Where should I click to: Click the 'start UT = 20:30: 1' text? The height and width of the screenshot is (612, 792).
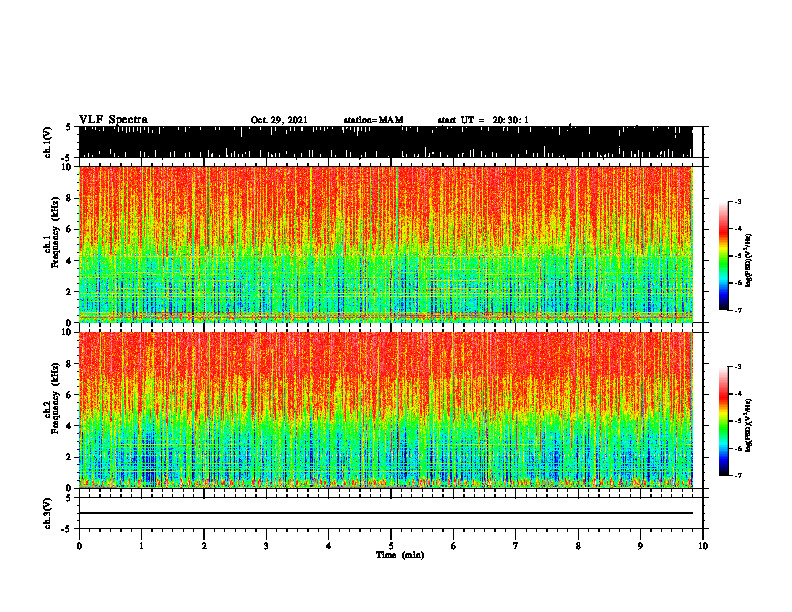[x=483, y=120]
